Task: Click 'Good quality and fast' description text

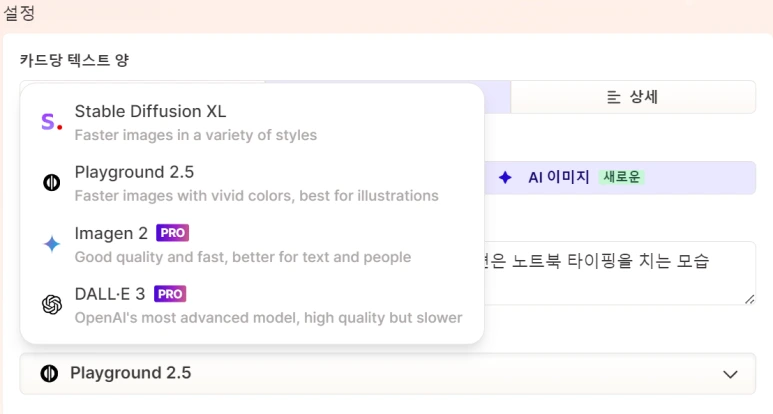Action: point(243,257)
